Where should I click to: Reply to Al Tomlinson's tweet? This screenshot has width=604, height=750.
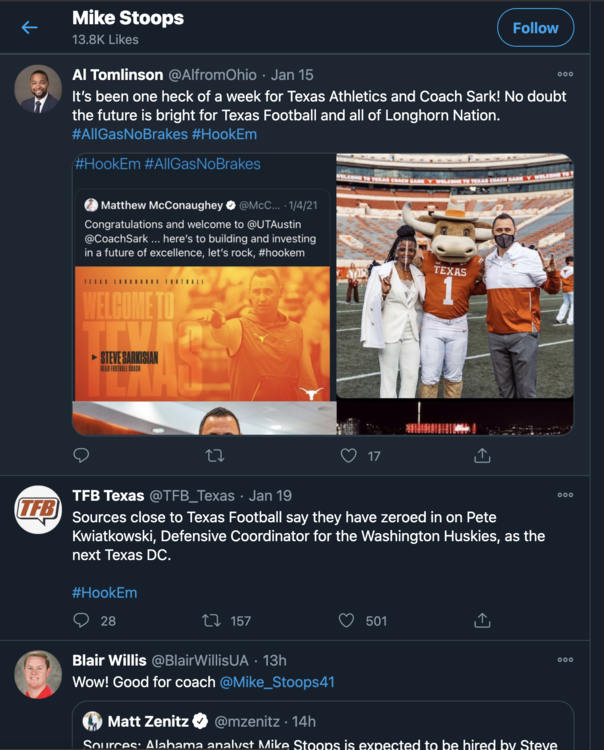click(x=82, y=455)
